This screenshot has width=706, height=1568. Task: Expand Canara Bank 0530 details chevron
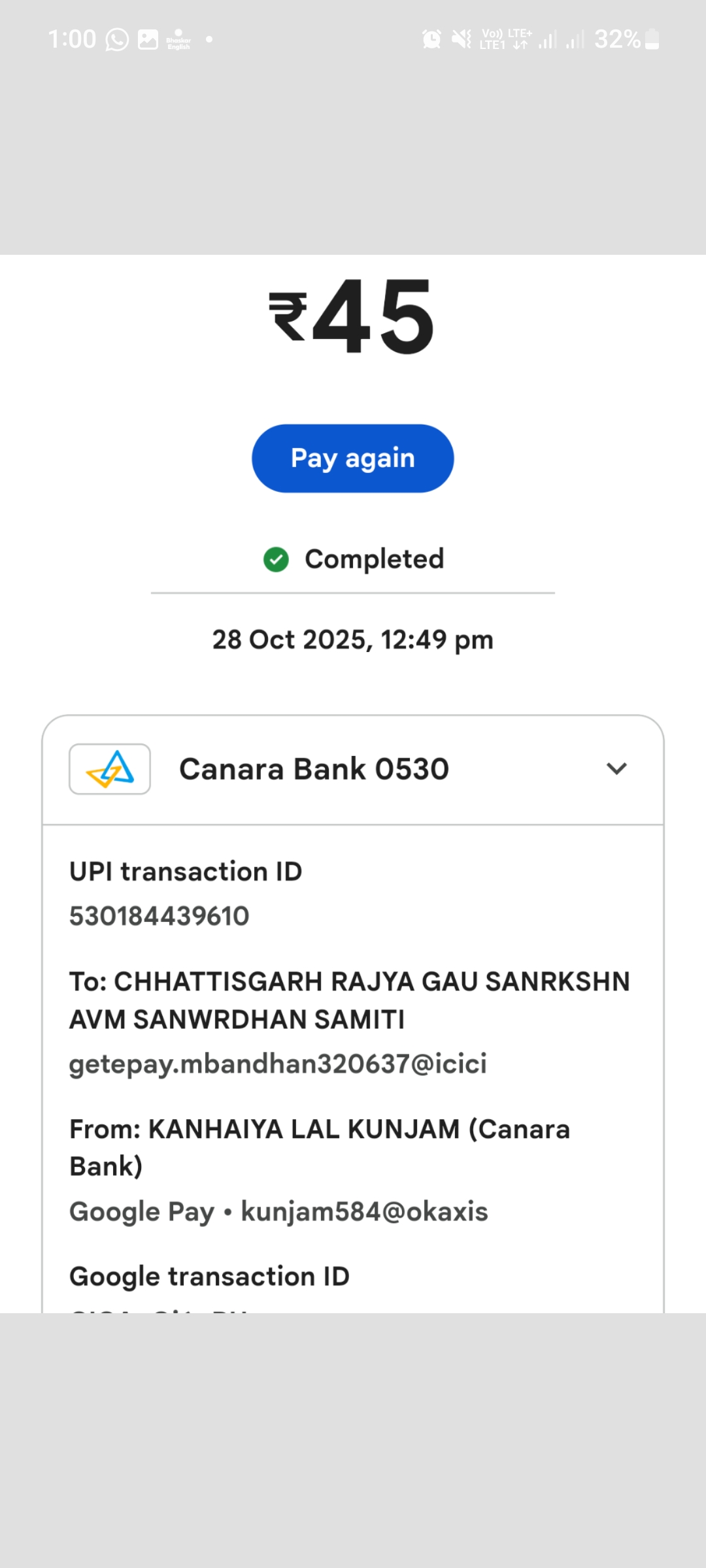616,769
